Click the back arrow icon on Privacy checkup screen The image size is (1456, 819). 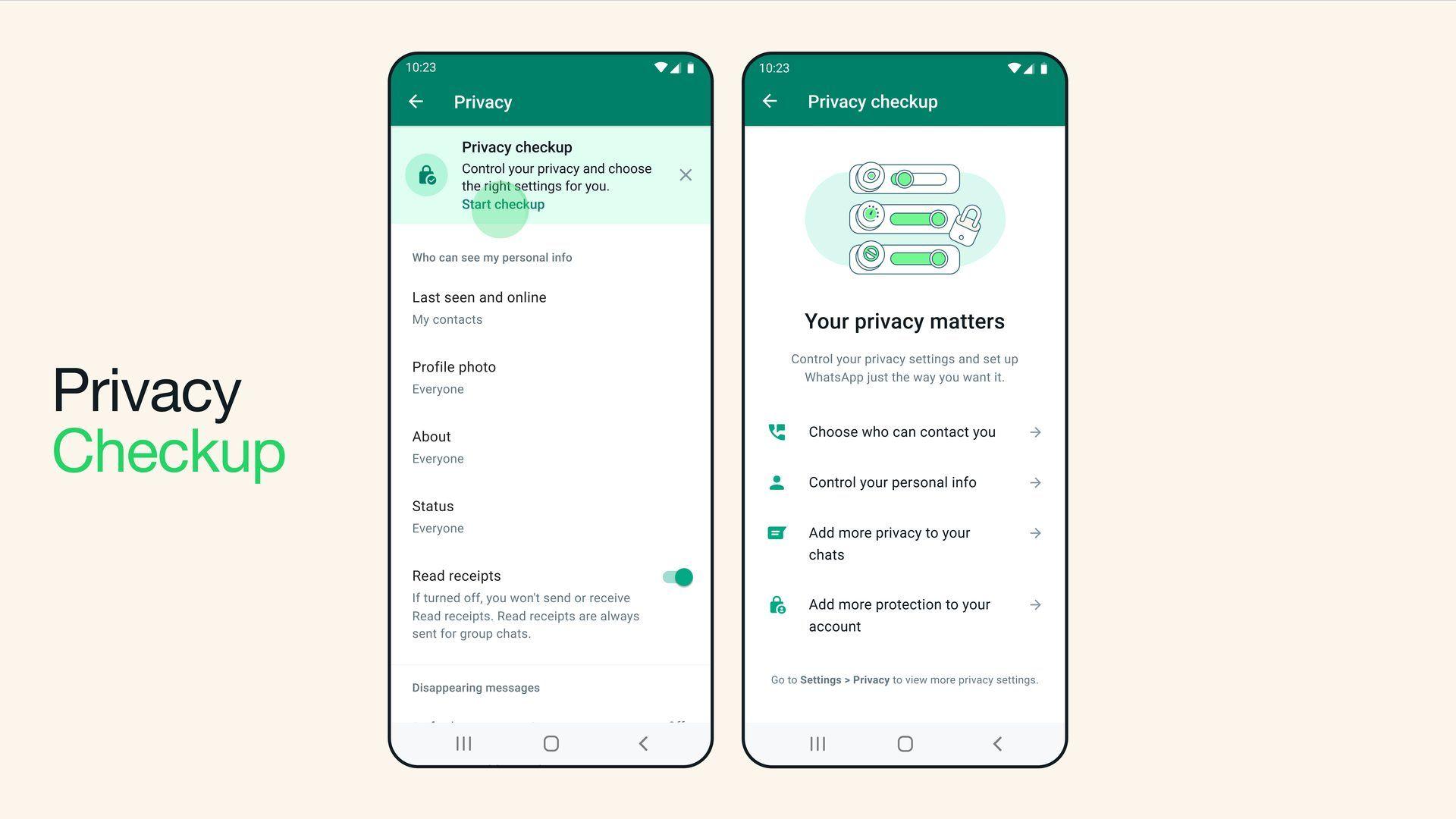(x=770, y=101)
